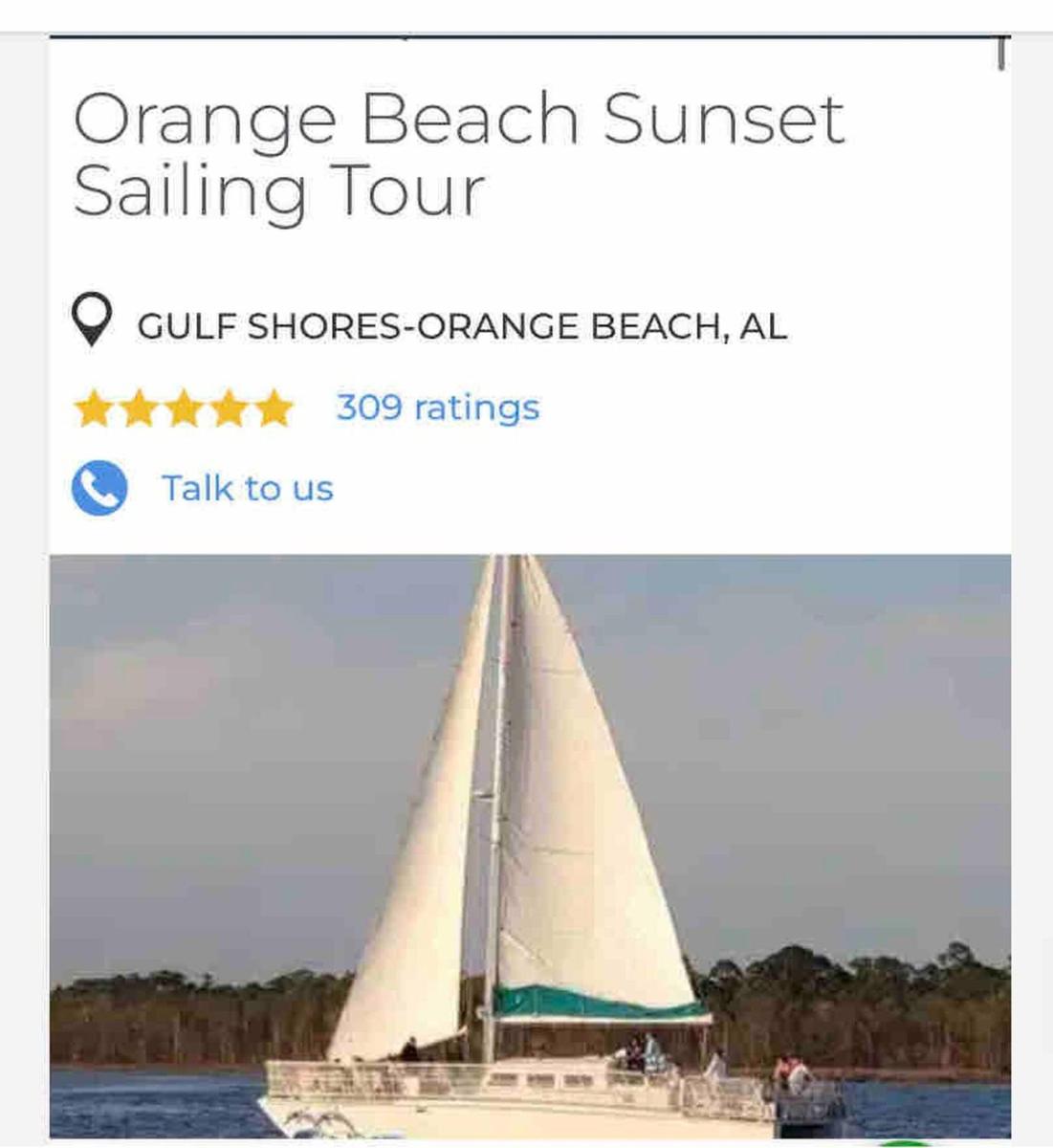Click the dark divider line above the title

tap(530, 37)
